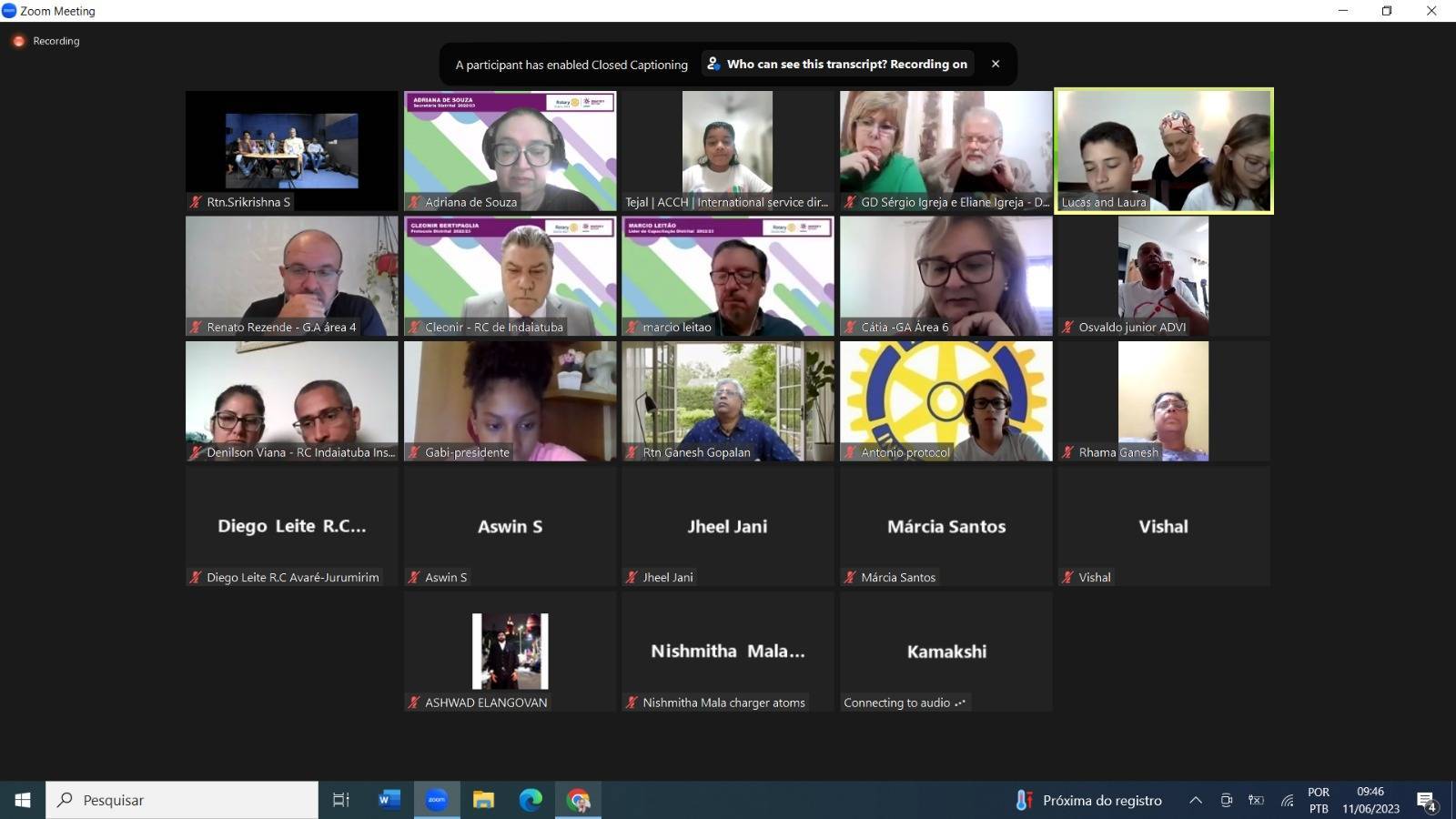
Task: Click the red Recording indicator icon
Action: [x=18, y=41]
